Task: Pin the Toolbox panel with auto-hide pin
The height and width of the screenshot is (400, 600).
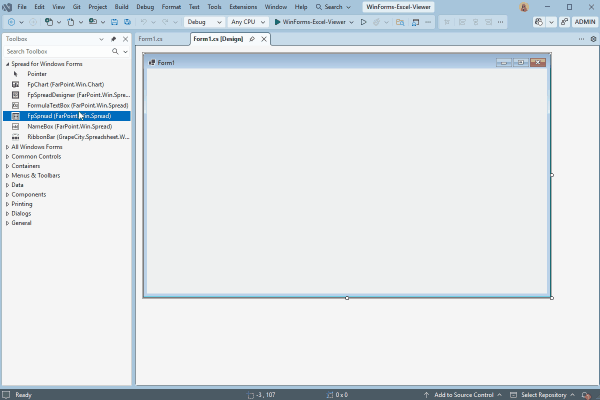Action: tap(113, 39)
